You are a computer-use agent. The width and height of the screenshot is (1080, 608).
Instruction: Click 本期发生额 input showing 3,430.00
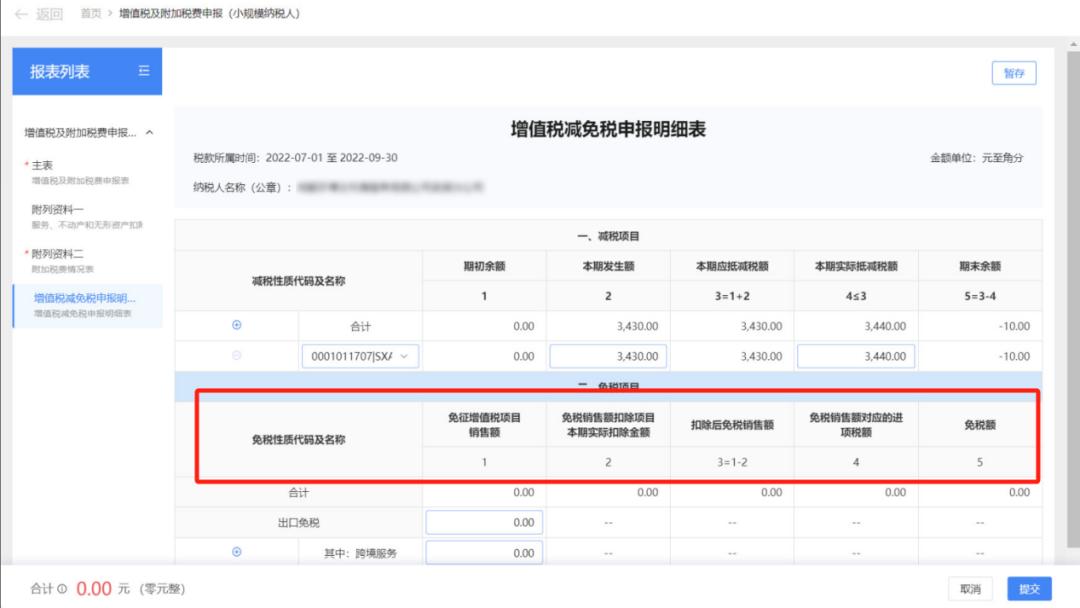pyautogui.click(x=608, y=356)
